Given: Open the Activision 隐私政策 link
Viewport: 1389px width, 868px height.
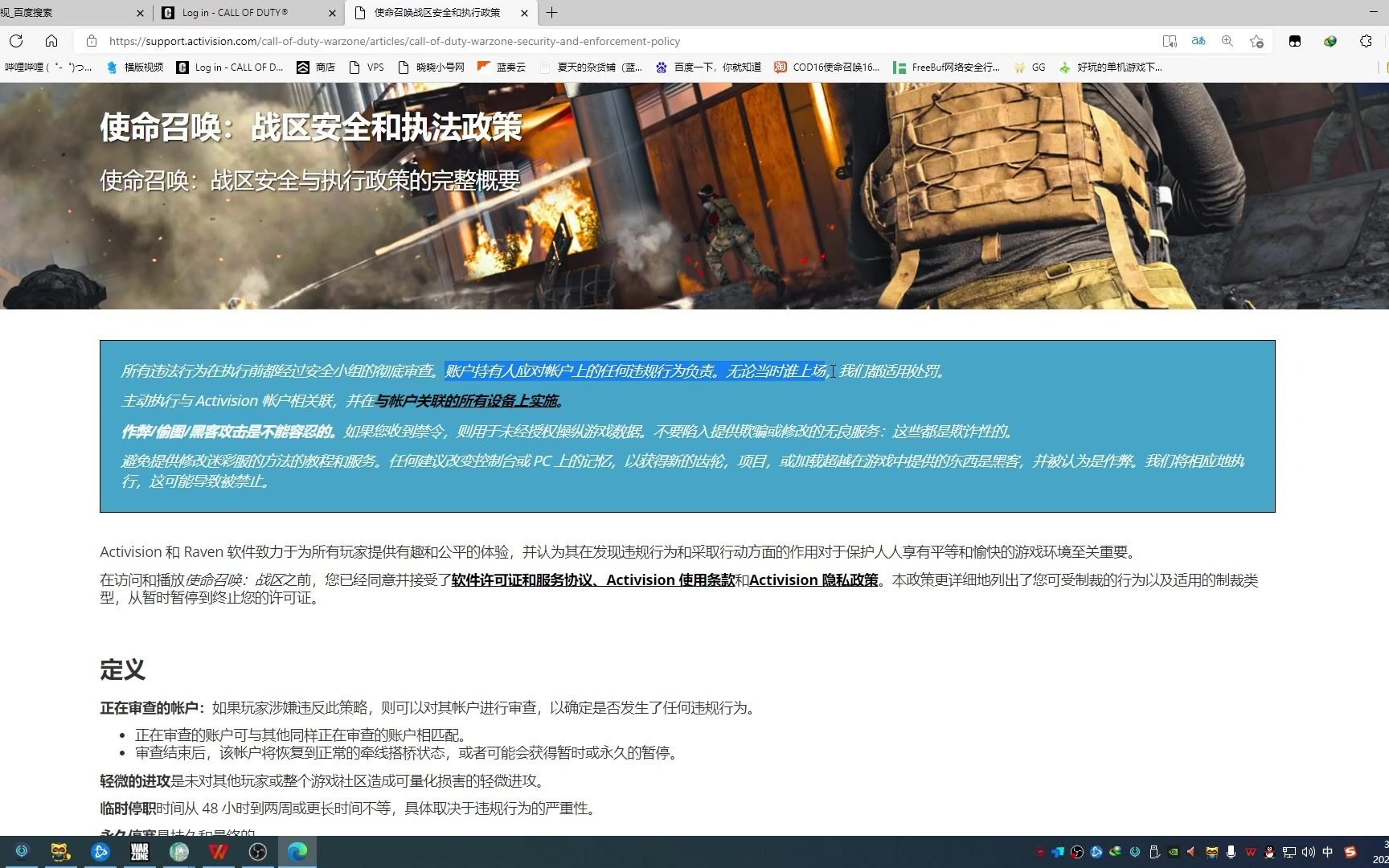Looking at the screenshot, I should (813, 579).
